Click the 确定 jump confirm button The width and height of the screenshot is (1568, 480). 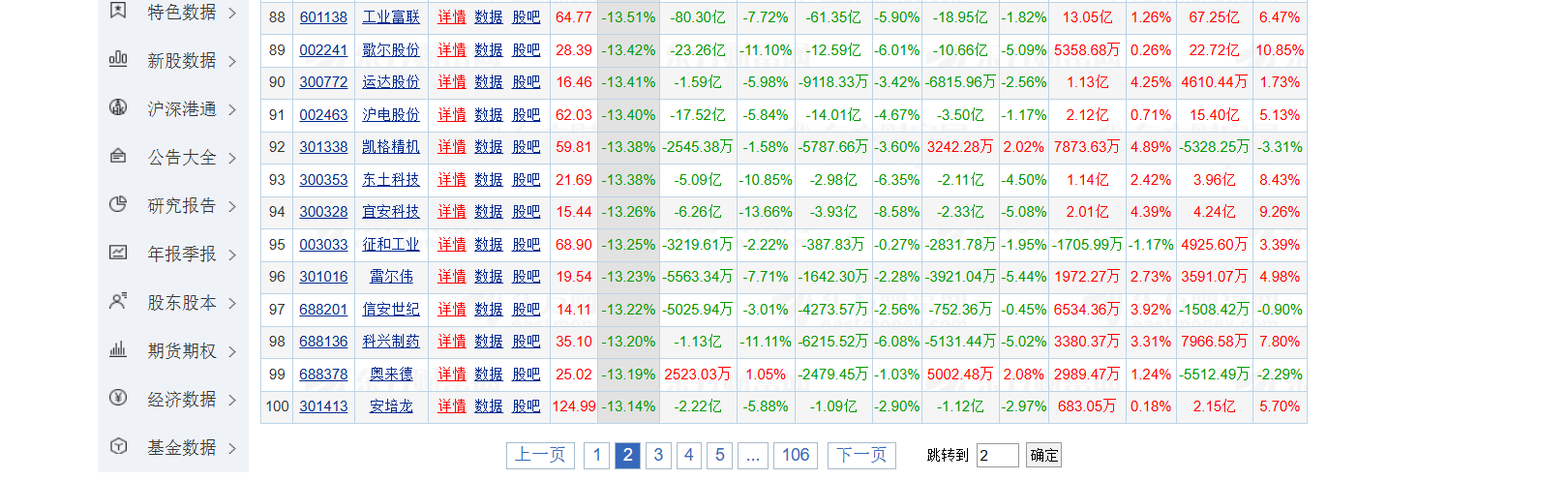click(1043, 455)
